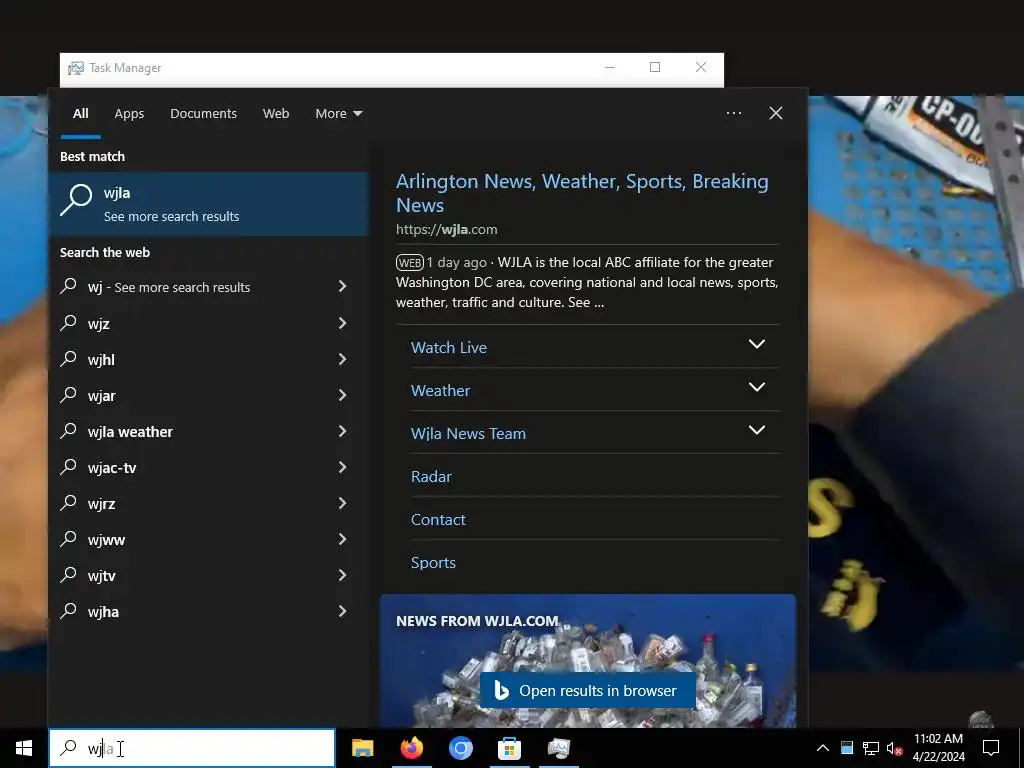Image resolution: width=1024 pixels, height=768 pixels.
Task: Open the Watch Live link
Action: tap(449, 347)
